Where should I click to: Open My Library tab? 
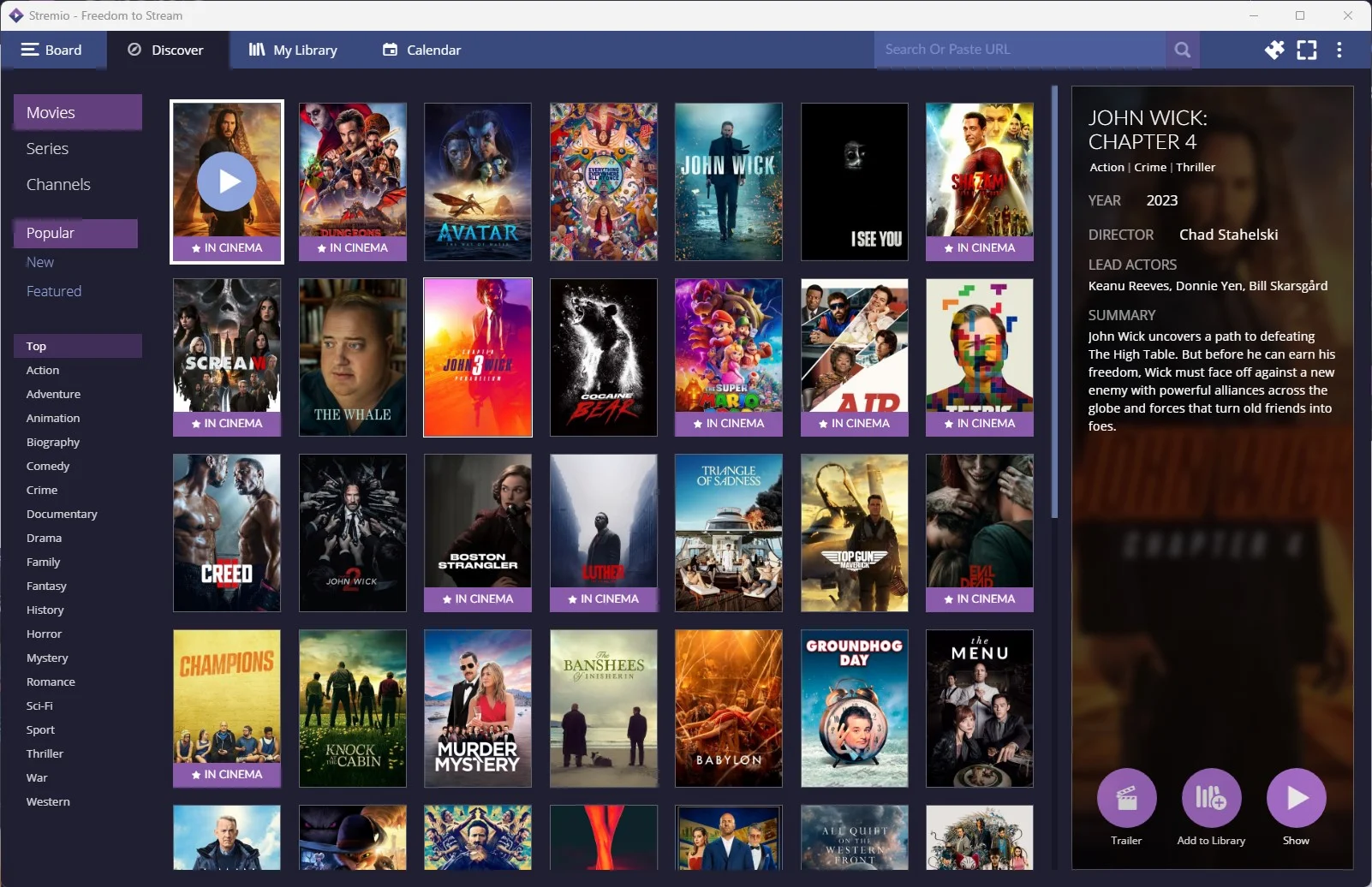click(293, 50)
